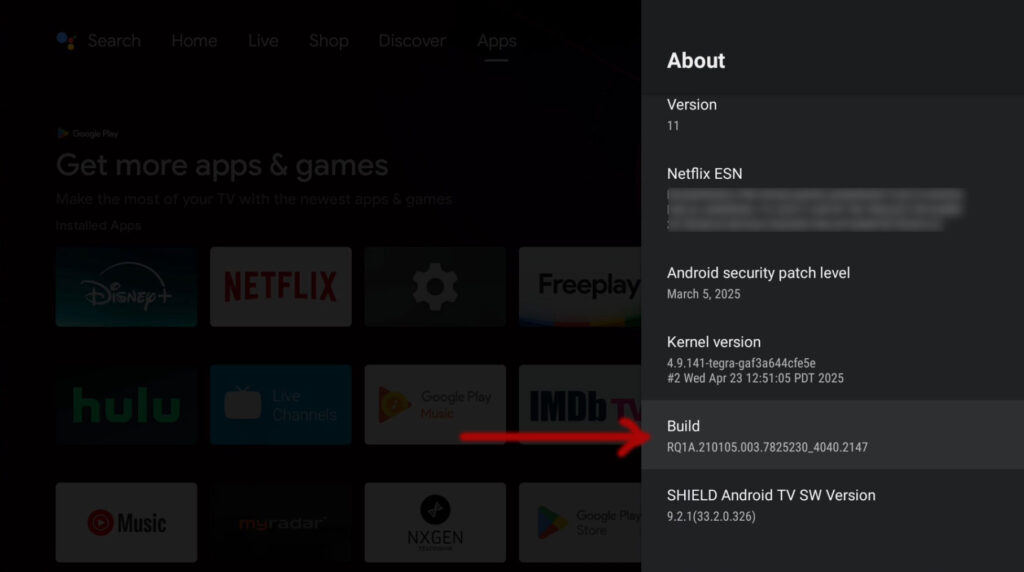Open the Settings gear app tile
Image resolution: width=1024 pixels, height=572 pixels.
coord(435,287)
